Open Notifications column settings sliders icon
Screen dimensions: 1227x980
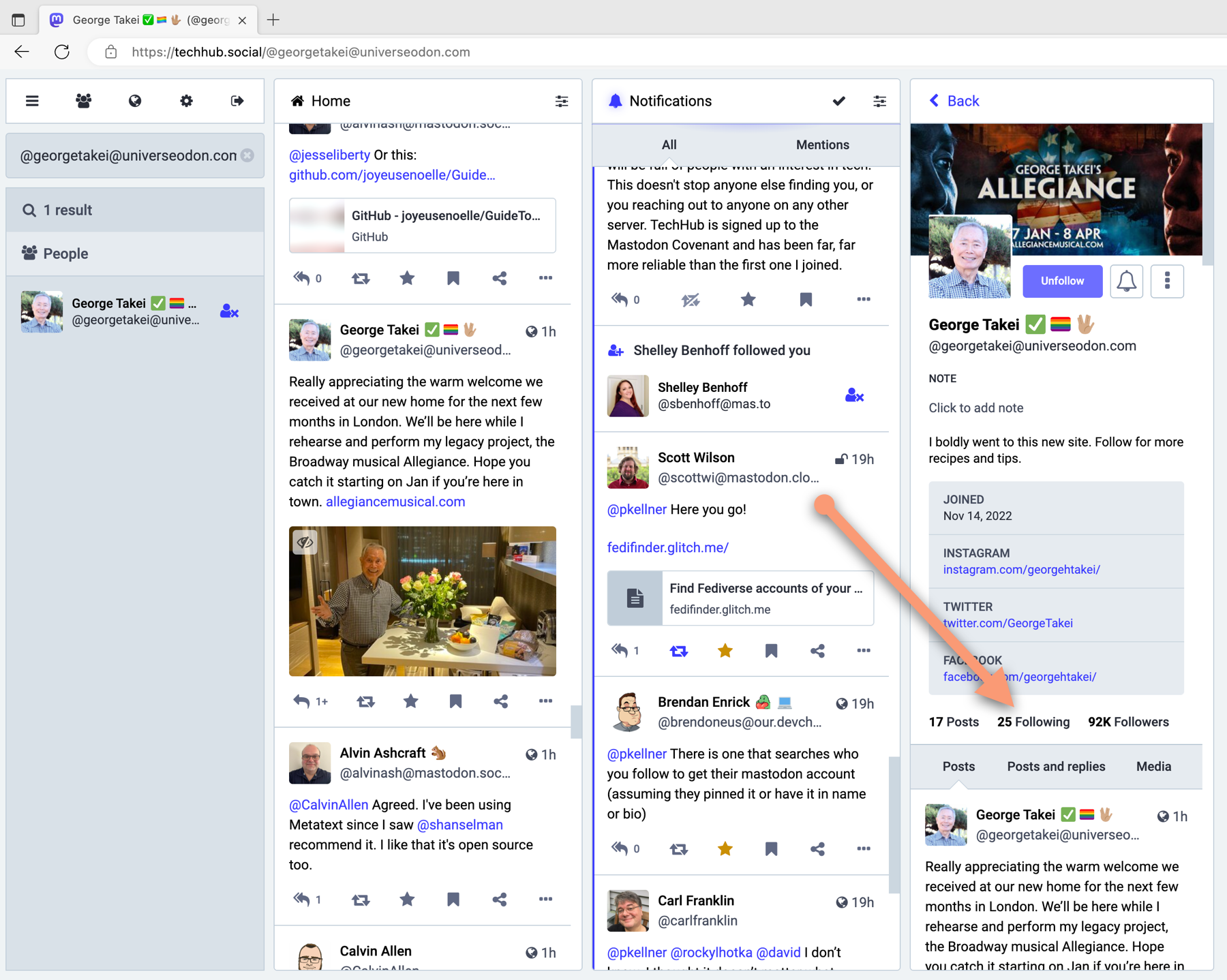[x=880, y=101]
